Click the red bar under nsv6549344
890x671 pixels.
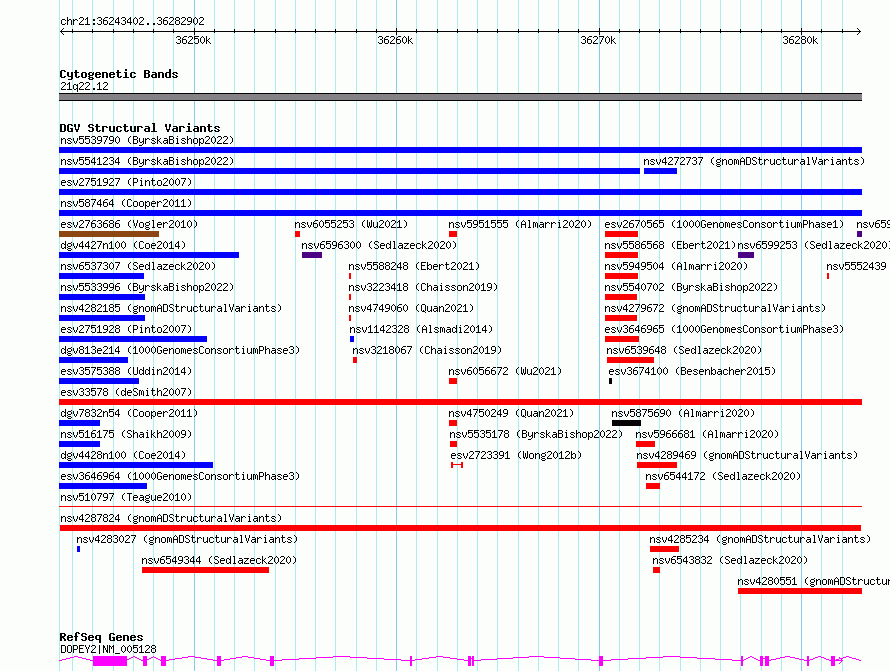[205, 570]
